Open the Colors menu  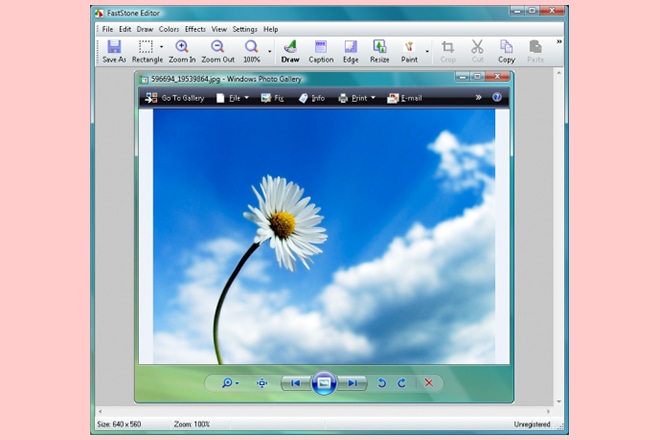169,29
